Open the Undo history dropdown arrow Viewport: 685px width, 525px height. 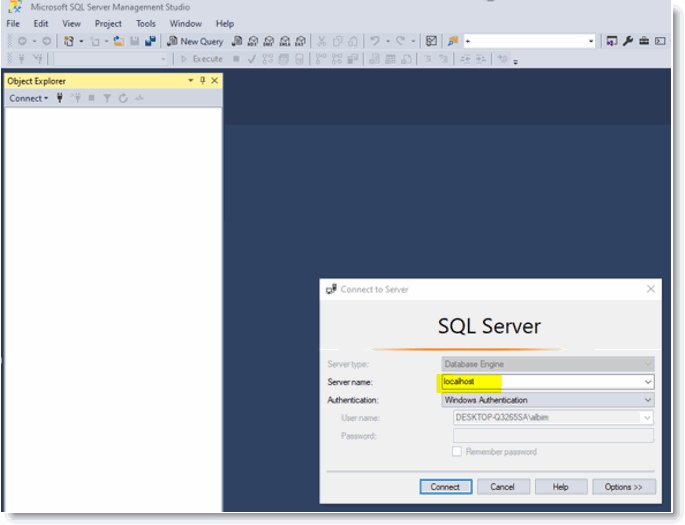coord(387,41)
